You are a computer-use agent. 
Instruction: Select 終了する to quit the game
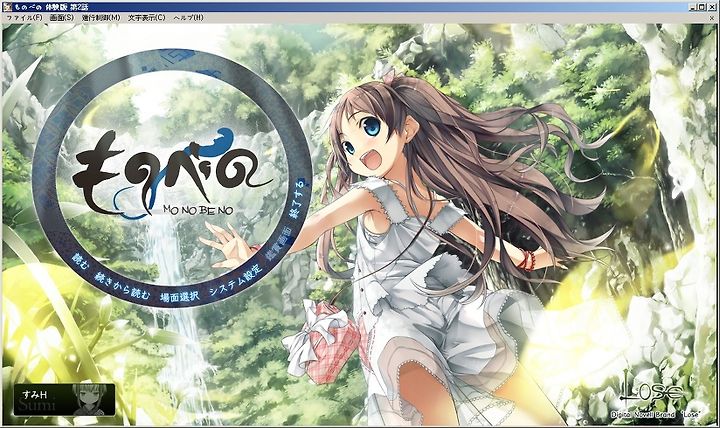pos(298,198)
